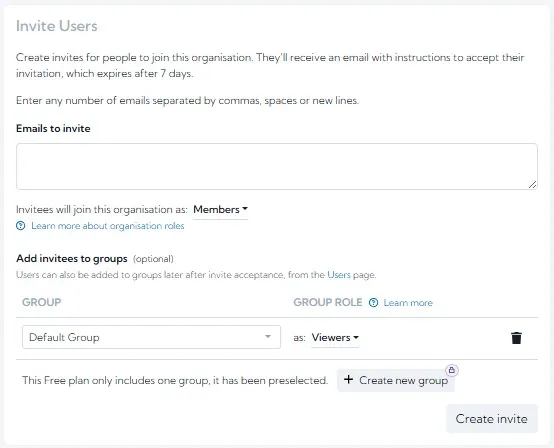Delete the Default Group row with trash icon
This screenshot has width=554, height=448.
[x=516, y=338]
